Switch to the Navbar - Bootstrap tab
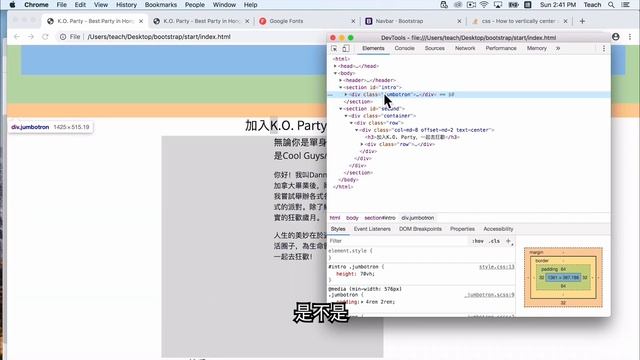 413,21
